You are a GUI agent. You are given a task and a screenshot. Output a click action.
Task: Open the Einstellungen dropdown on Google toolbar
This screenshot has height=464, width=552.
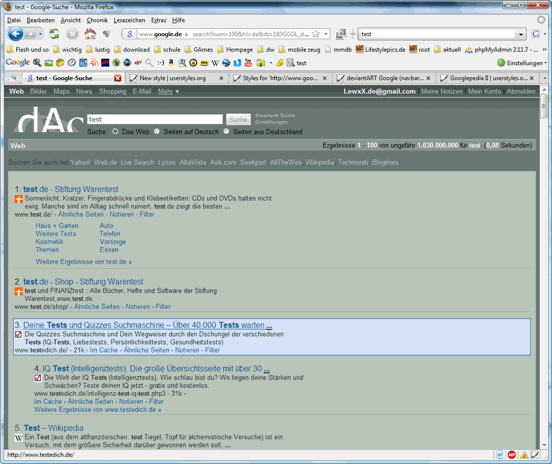click(x=522, y=63)
